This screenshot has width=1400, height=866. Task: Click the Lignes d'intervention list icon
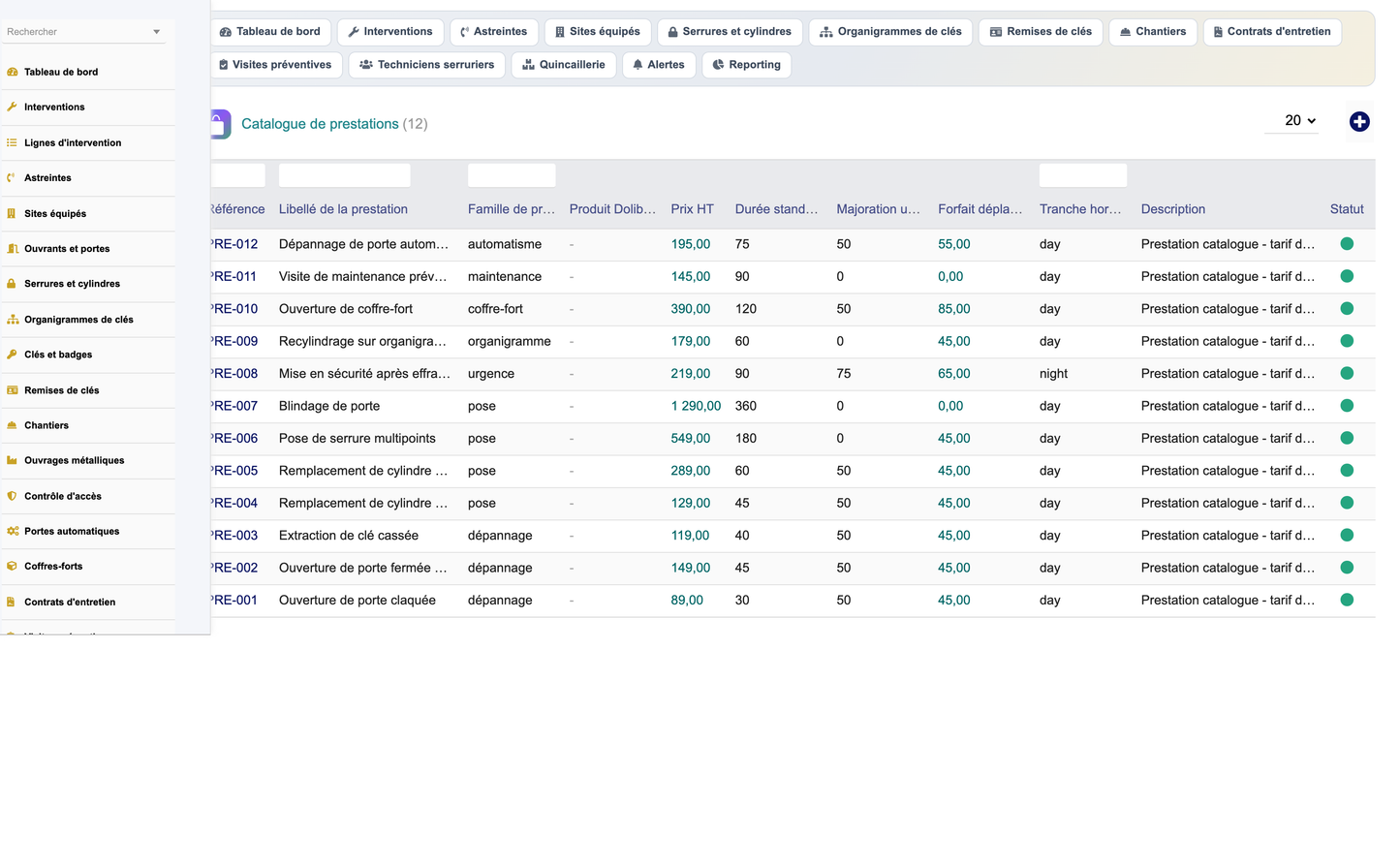[12, 142]
